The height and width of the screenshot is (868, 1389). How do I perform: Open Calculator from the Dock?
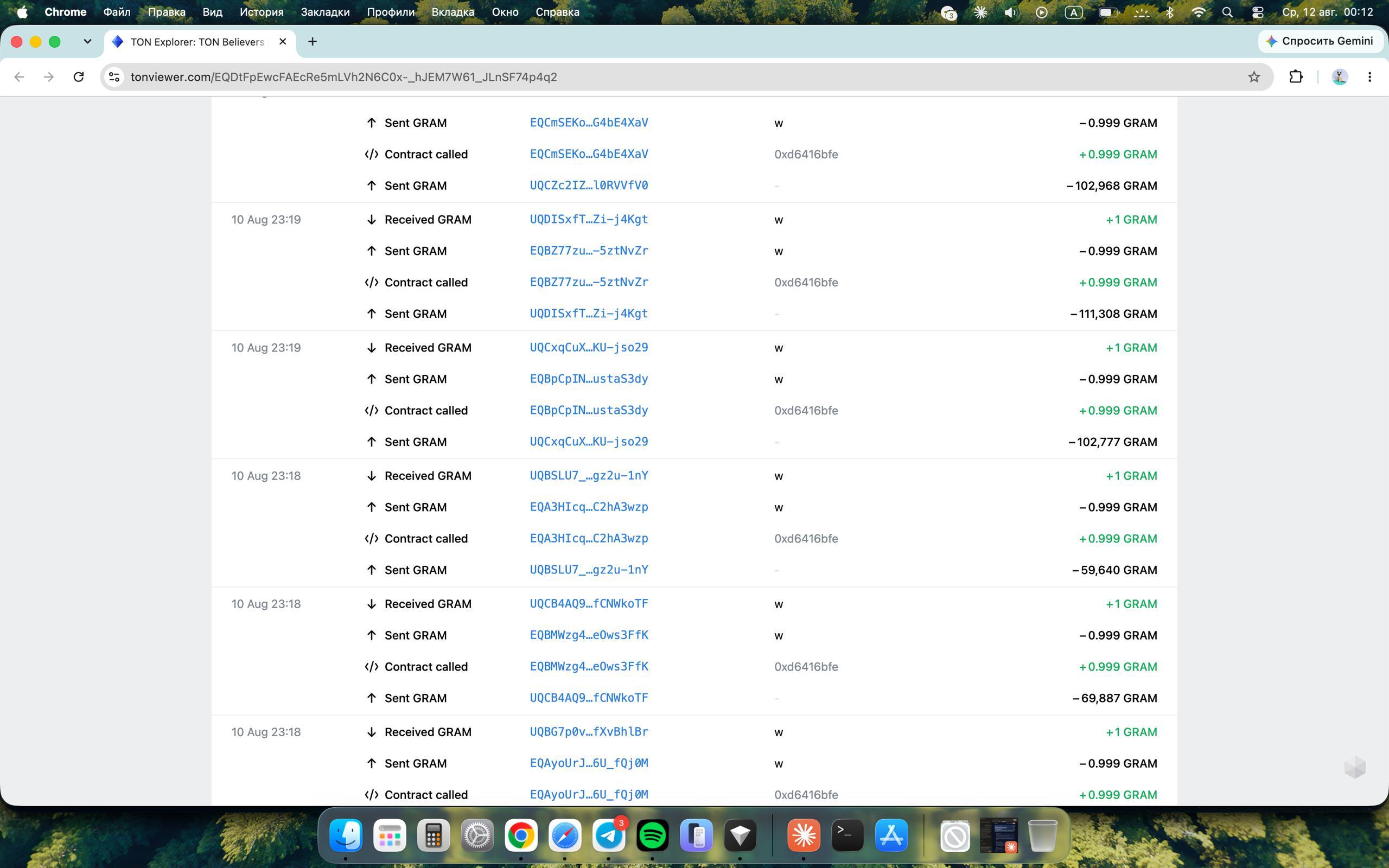434,835
